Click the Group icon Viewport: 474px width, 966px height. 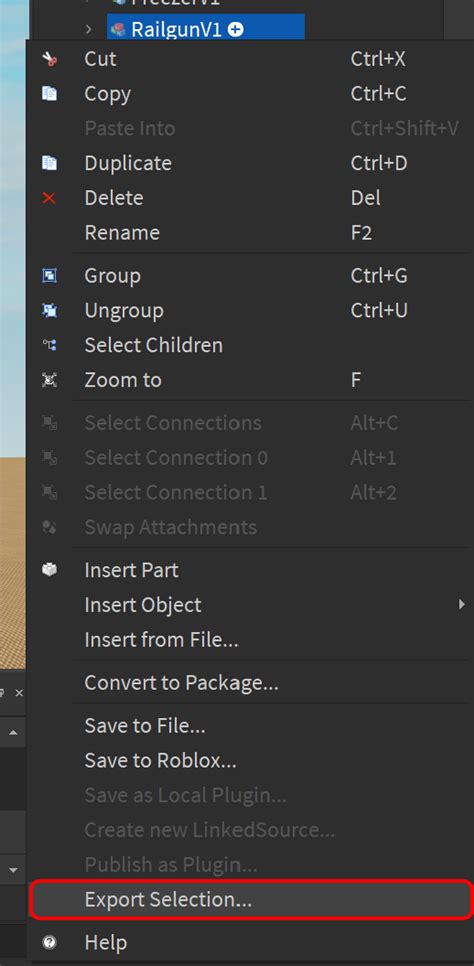pyautogui.click(x=49, y=275)
